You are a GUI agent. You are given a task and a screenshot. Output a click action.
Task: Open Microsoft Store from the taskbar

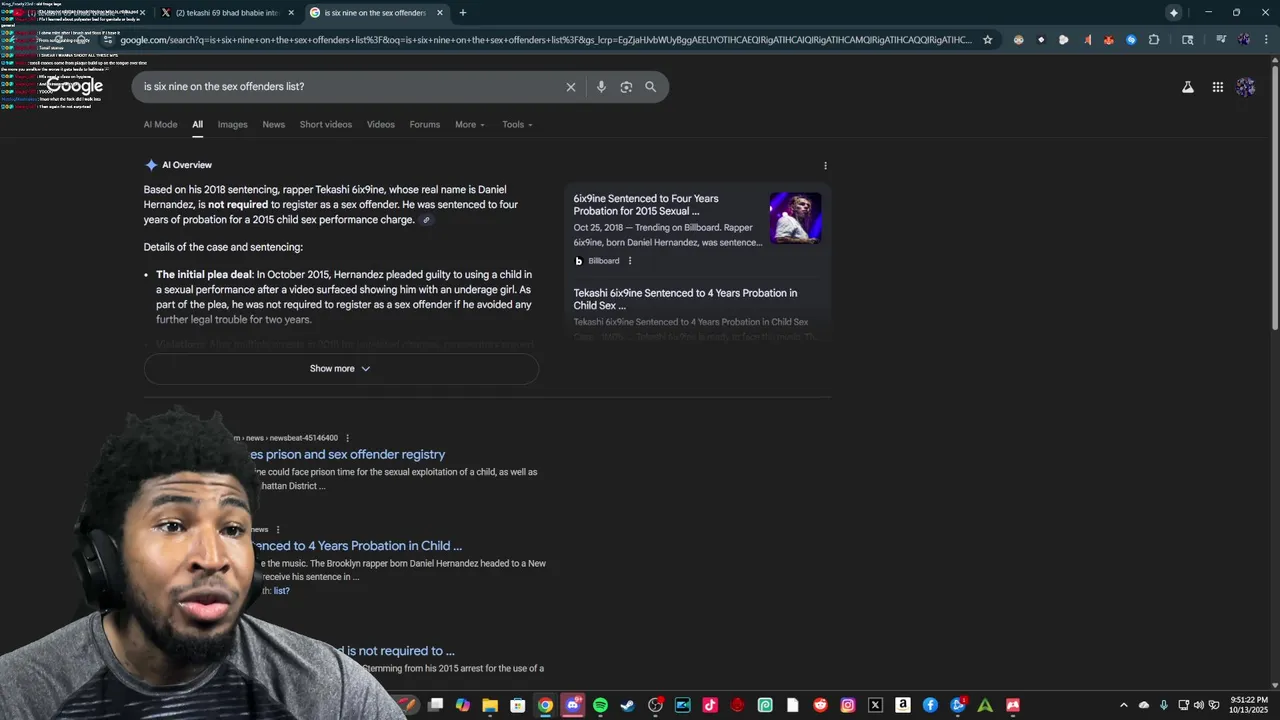518,705
